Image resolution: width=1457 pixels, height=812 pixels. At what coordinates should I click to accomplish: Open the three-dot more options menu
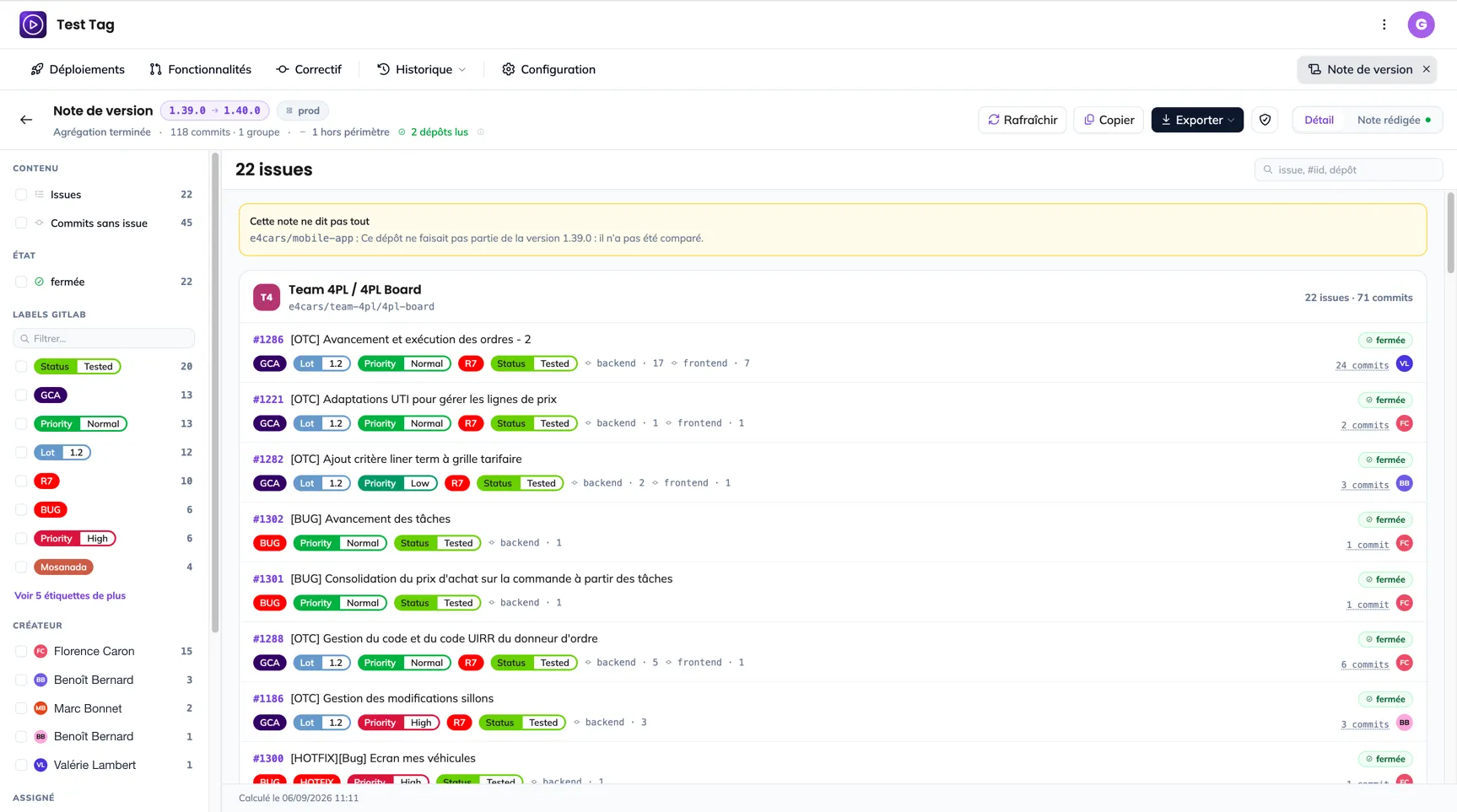point(1384,24)
